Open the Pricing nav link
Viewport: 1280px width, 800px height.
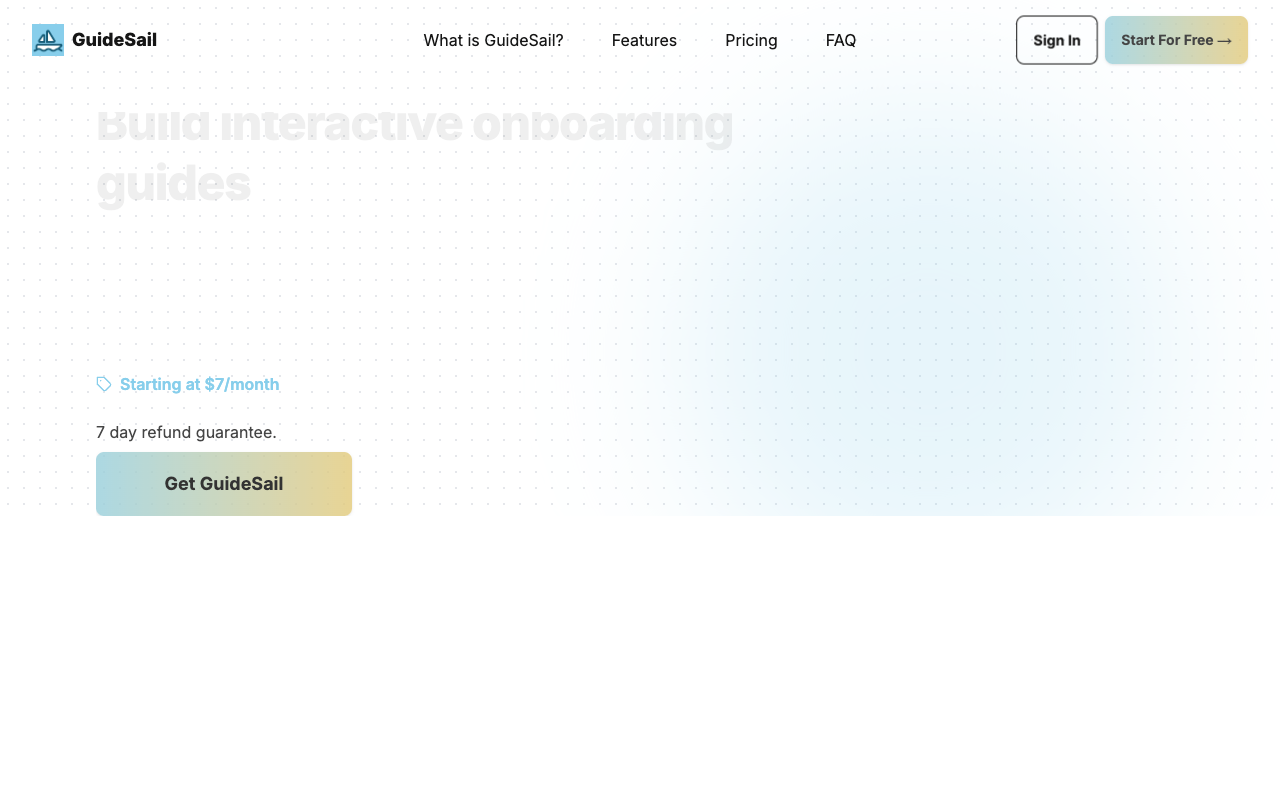[x=751, y=40]
